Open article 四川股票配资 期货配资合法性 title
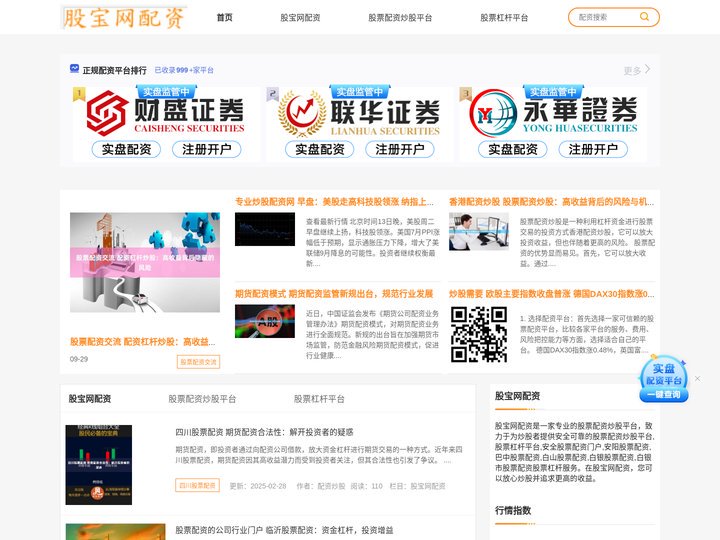Image resolution: width=720 pixels, height=540 pixels. [264, 432]
